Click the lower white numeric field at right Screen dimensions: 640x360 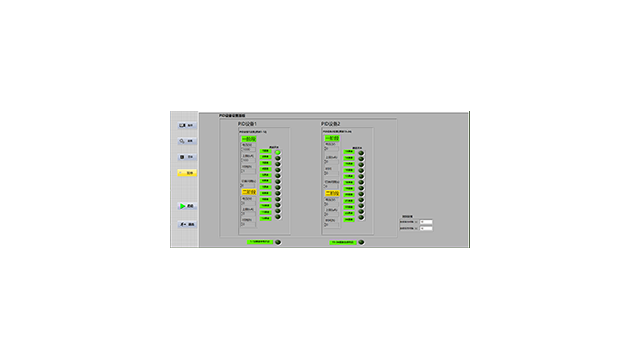click(x=426, y=229)
